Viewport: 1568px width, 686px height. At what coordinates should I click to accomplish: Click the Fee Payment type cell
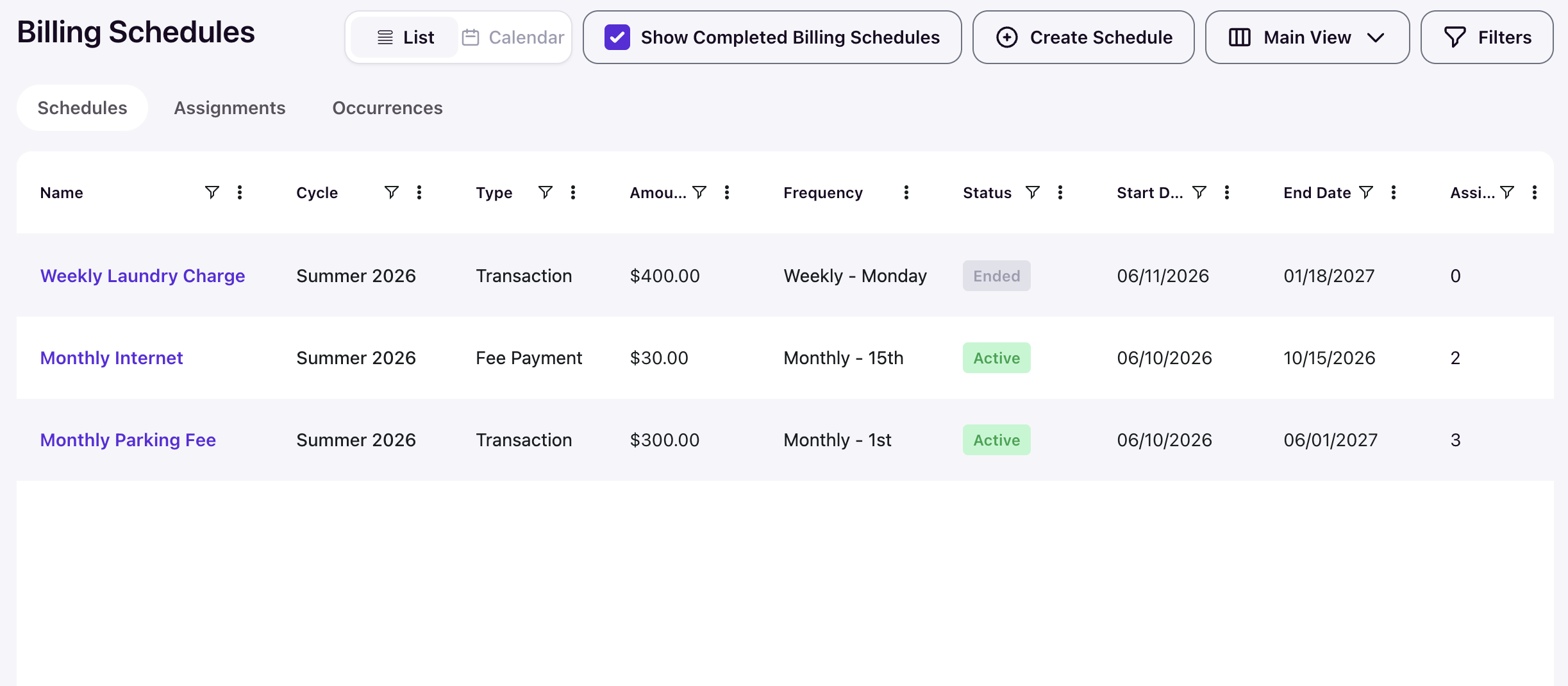coord(529,358)
